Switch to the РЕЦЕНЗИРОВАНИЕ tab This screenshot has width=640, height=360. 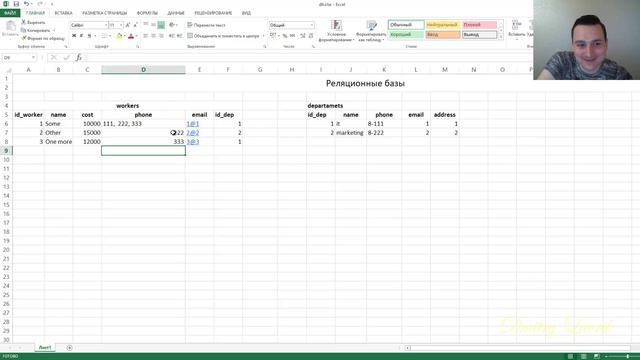pos(213,13)
